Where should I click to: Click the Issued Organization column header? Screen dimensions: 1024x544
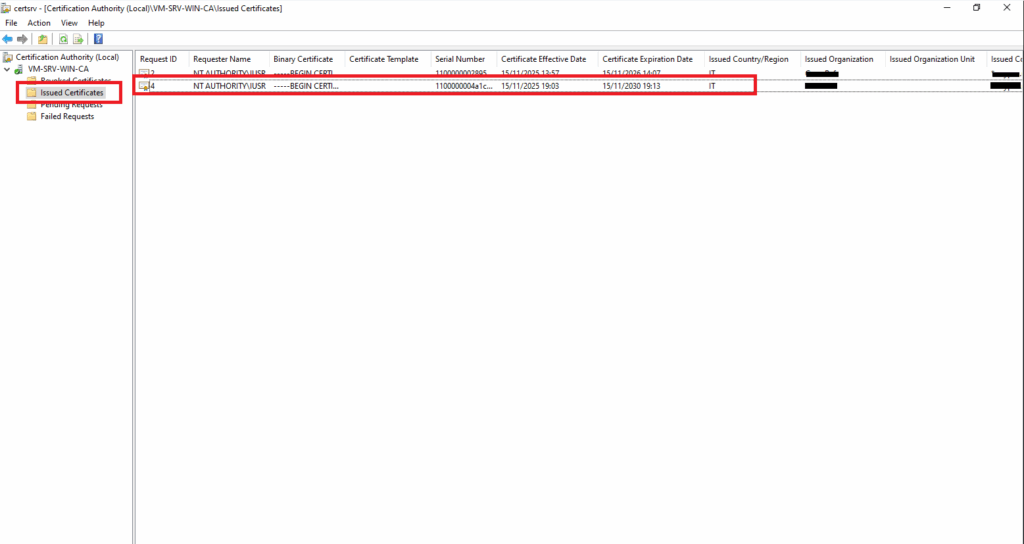coord(838,59)
